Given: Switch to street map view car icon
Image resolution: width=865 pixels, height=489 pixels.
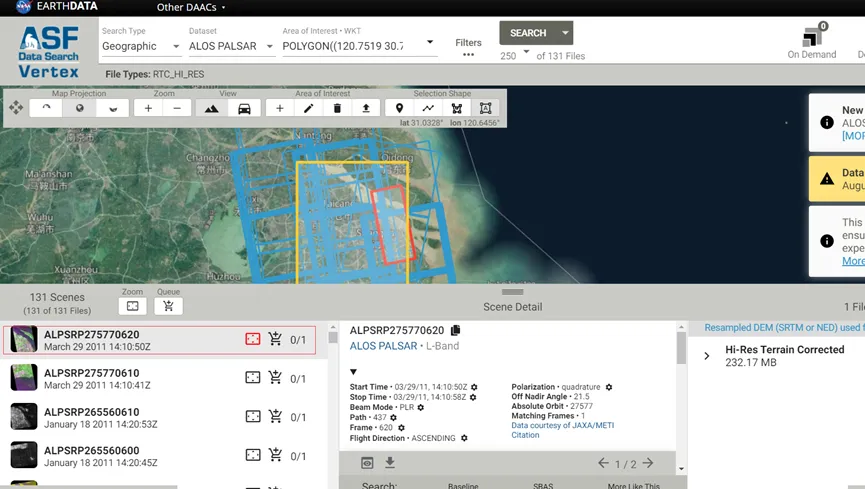Looking at the screenshot, I should pyautogui.click(x=244, y=108).
